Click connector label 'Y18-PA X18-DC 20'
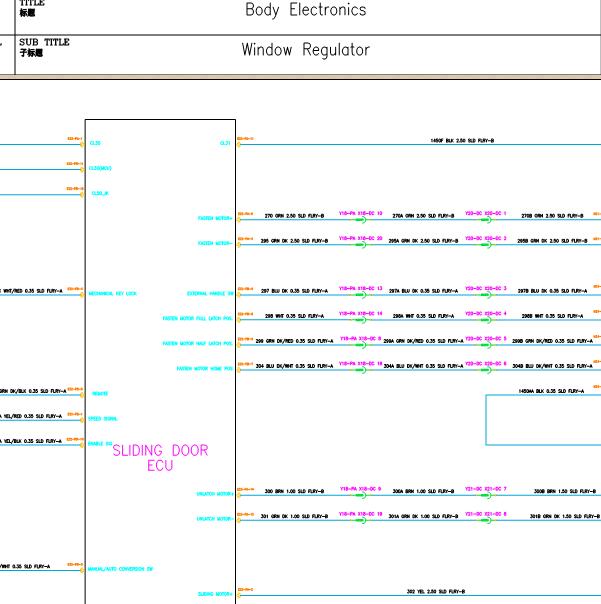This screenshot has height=604, width=601. tap(361, 238)
